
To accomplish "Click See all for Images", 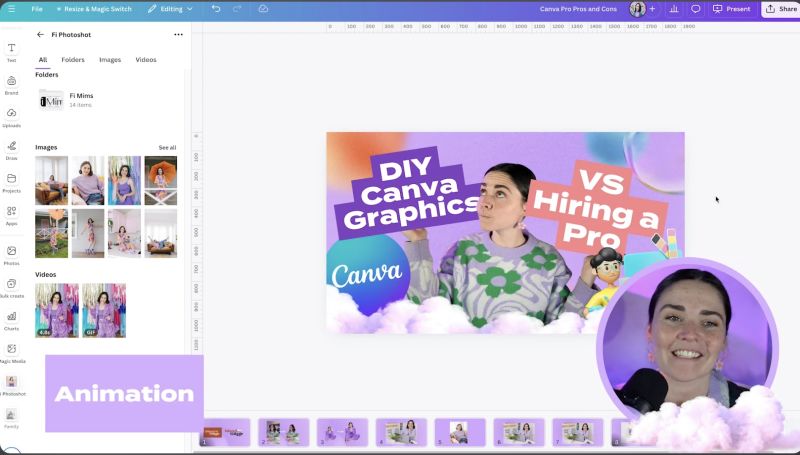I will click(167, 147).
